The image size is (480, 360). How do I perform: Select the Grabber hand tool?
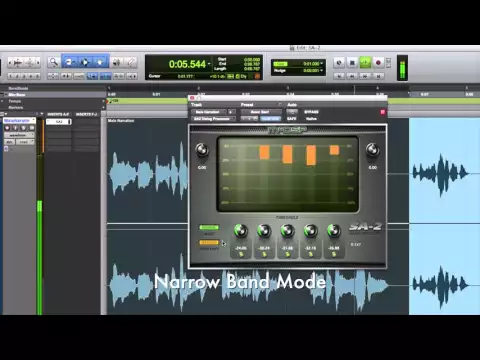point(100,62)
